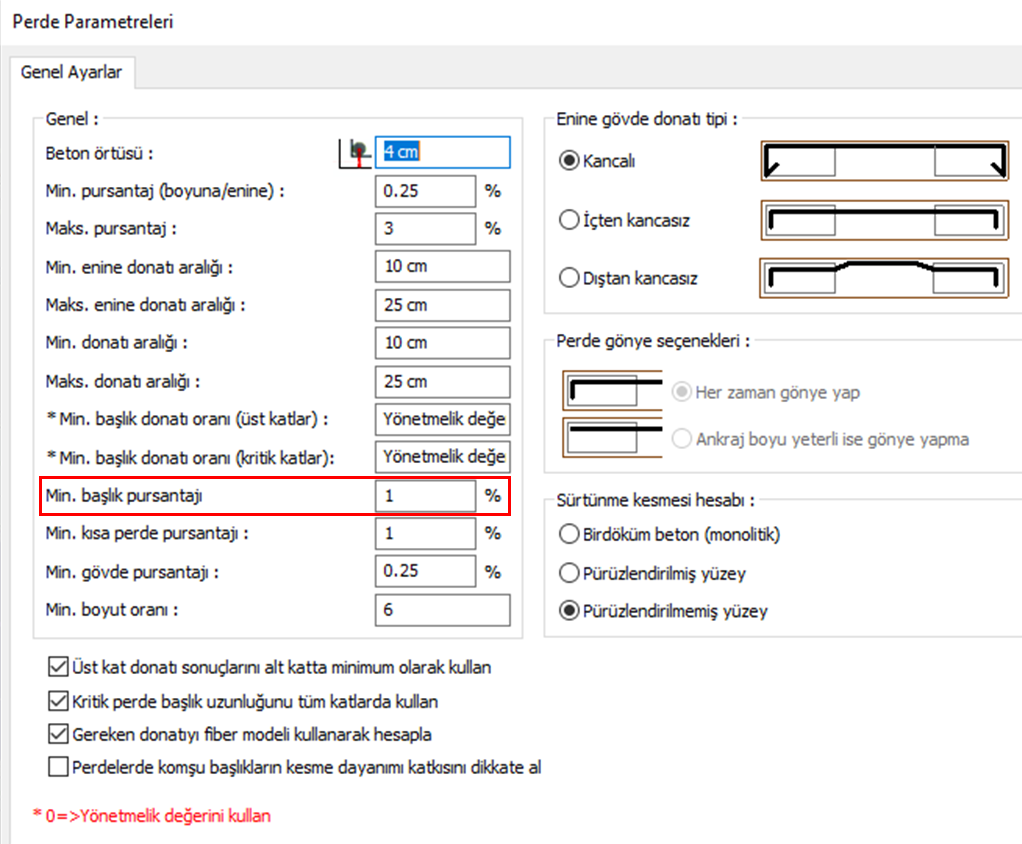Focus the Min. boyut oranı field
Image resolution: width=1022 pixels, height=844 pixels.
442,610
